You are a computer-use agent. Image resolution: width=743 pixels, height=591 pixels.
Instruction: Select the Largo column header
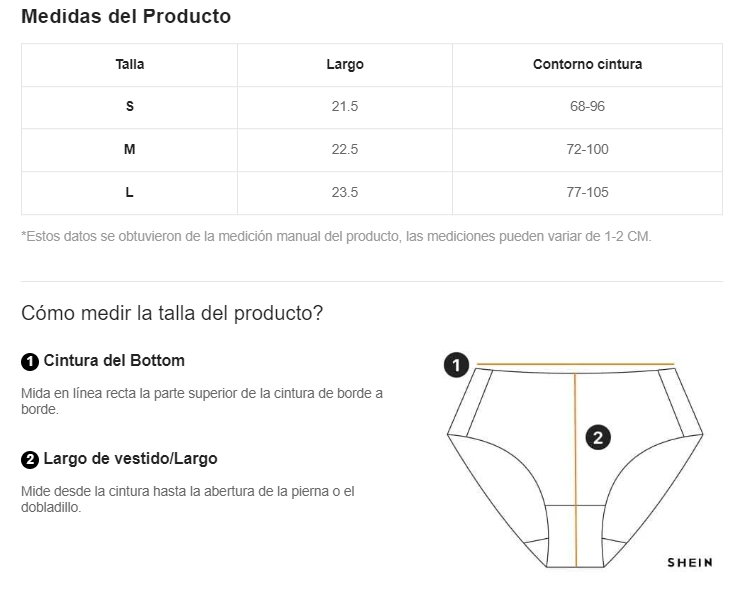point(345,65)
